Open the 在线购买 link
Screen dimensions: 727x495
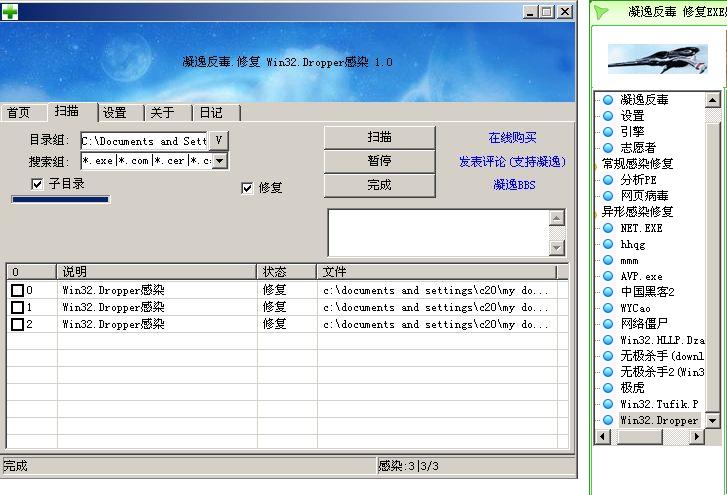512,138
